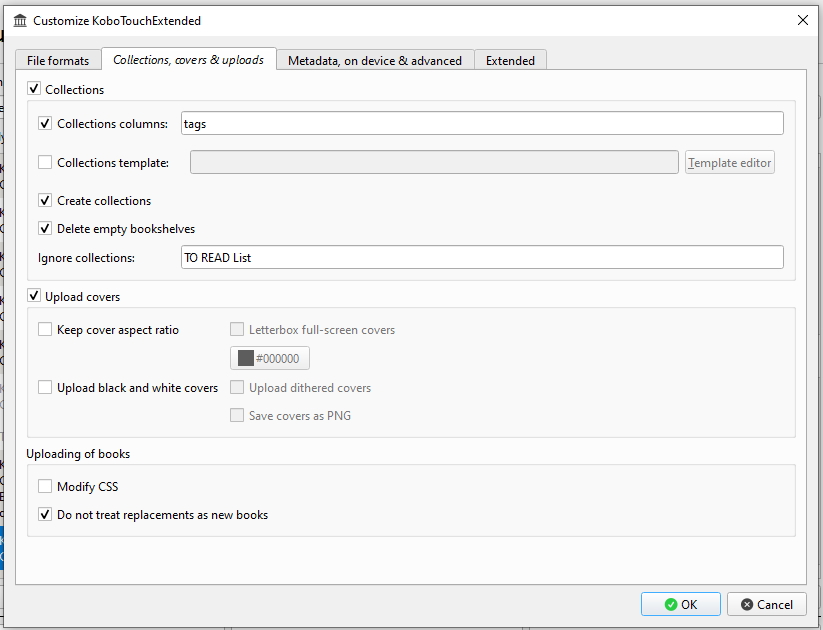Close the Customize KoboTouchExtended window

pyautogui.click(x=803, y=20)
